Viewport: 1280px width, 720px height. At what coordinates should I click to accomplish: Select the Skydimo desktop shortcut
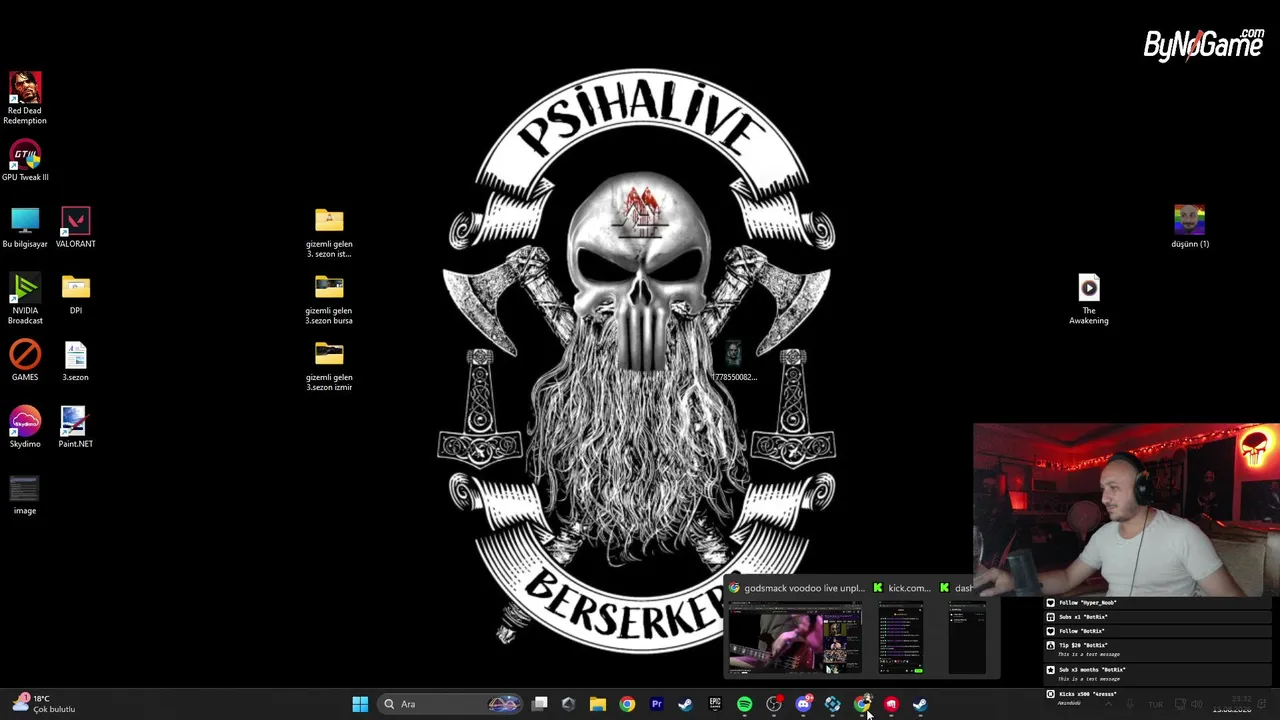click(25, 428)
